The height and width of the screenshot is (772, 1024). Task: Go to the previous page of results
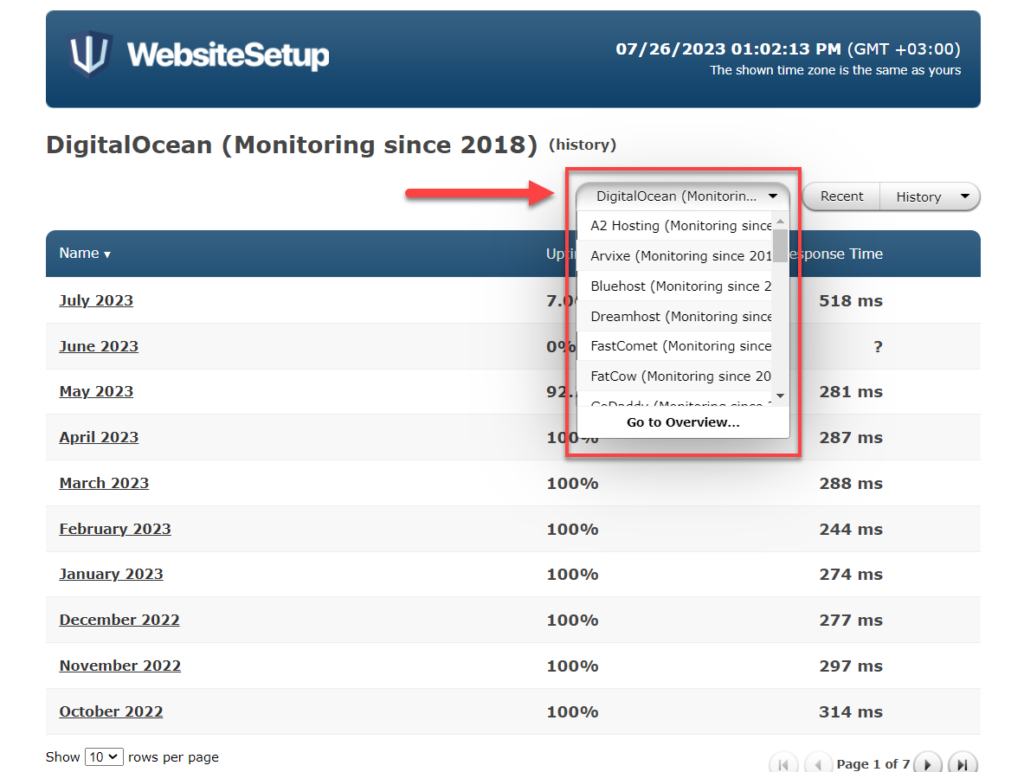point(818,764)
